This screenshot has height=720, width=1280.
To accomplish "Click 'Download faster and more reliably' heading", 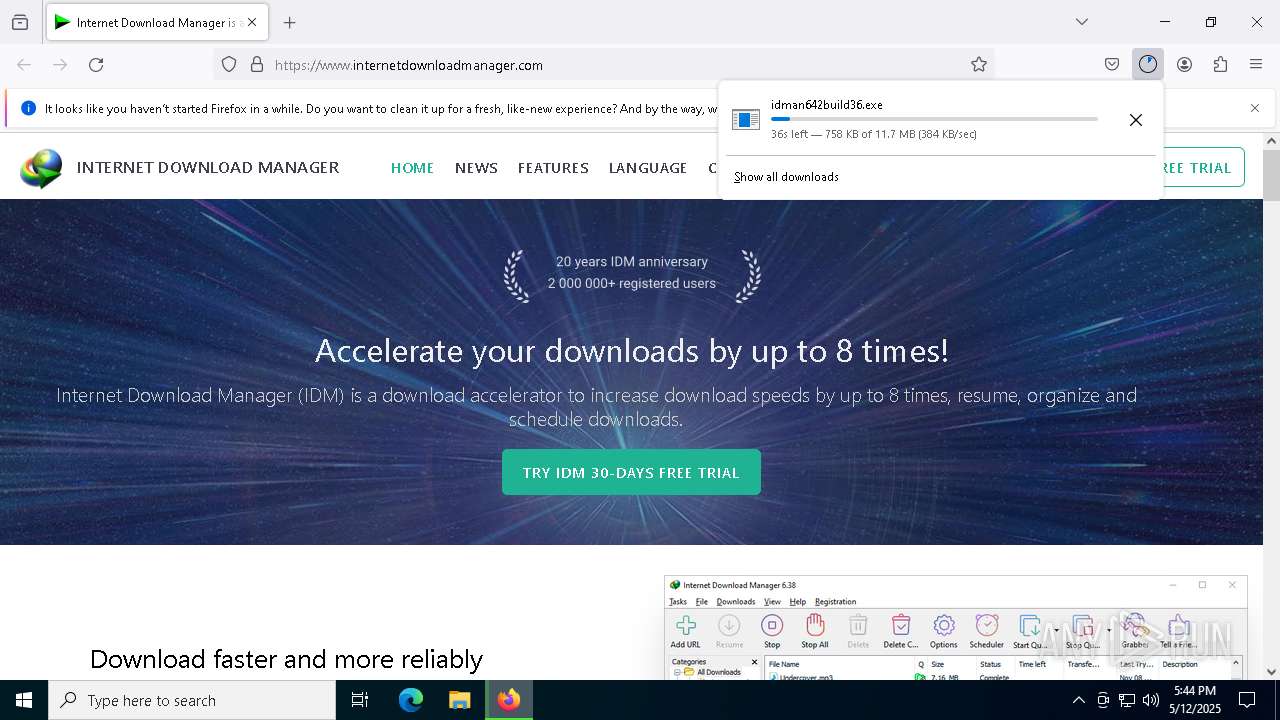I will 286,659.
